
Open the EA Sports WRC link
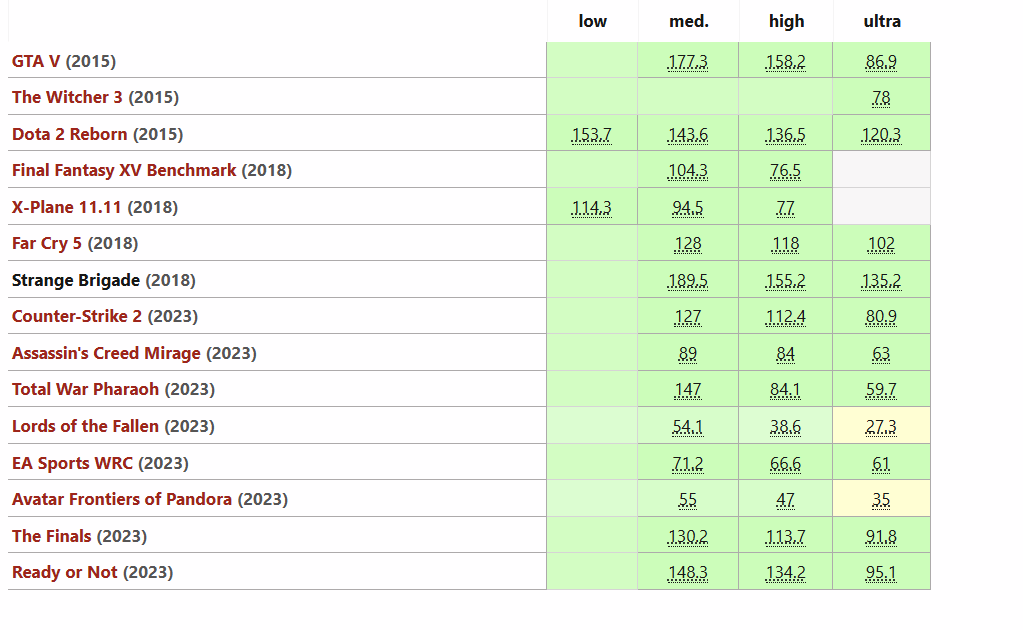coord(72,463)
